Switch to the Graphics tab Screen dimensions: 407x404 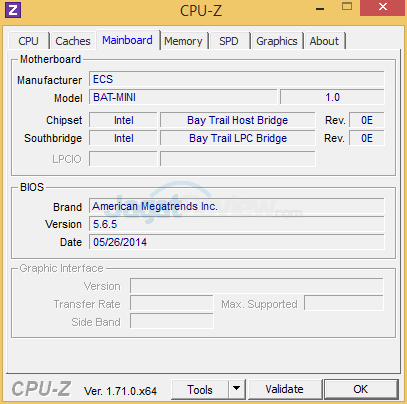pos(277,41)
